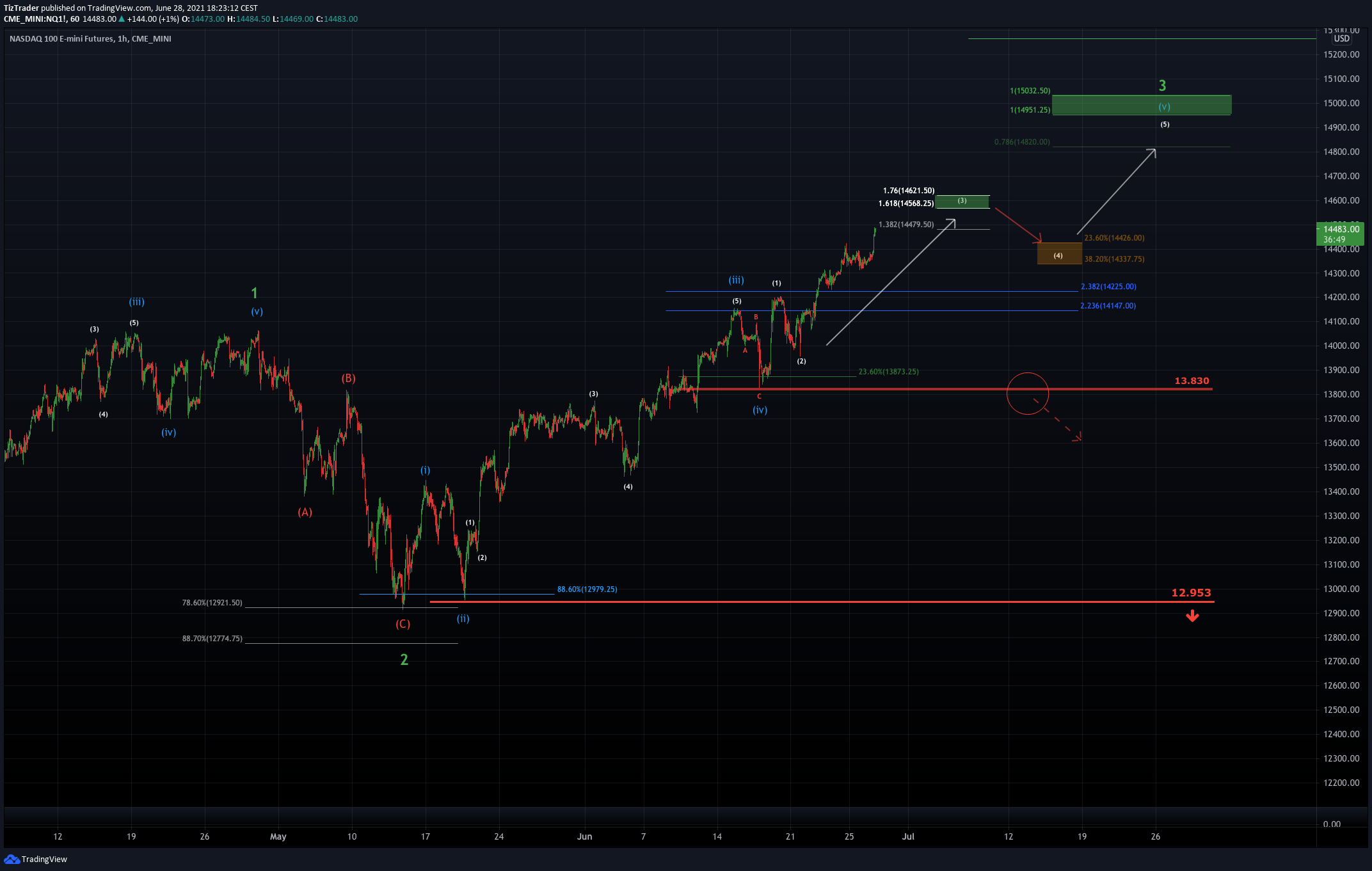Select the TizTrader author name
Viewport: 1372px width, 871px height.
click(21, 8)
